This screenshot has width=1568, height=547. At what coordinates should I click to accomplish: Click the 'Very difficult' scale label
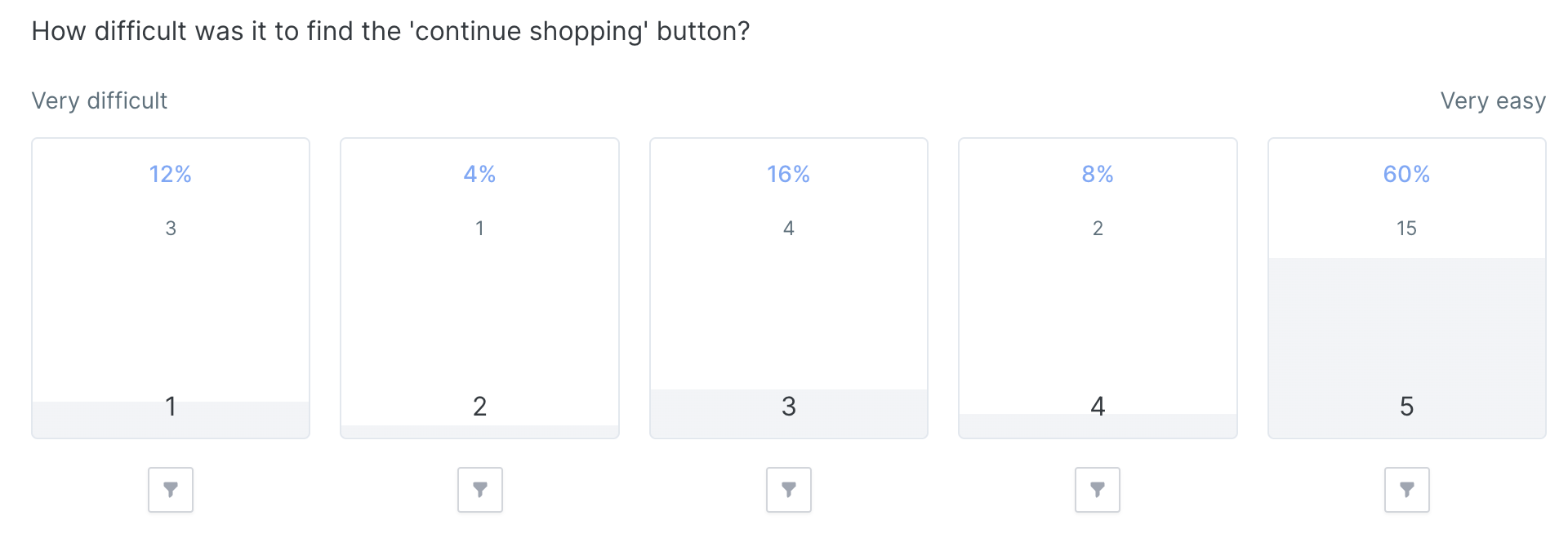[x=99, y=100]
